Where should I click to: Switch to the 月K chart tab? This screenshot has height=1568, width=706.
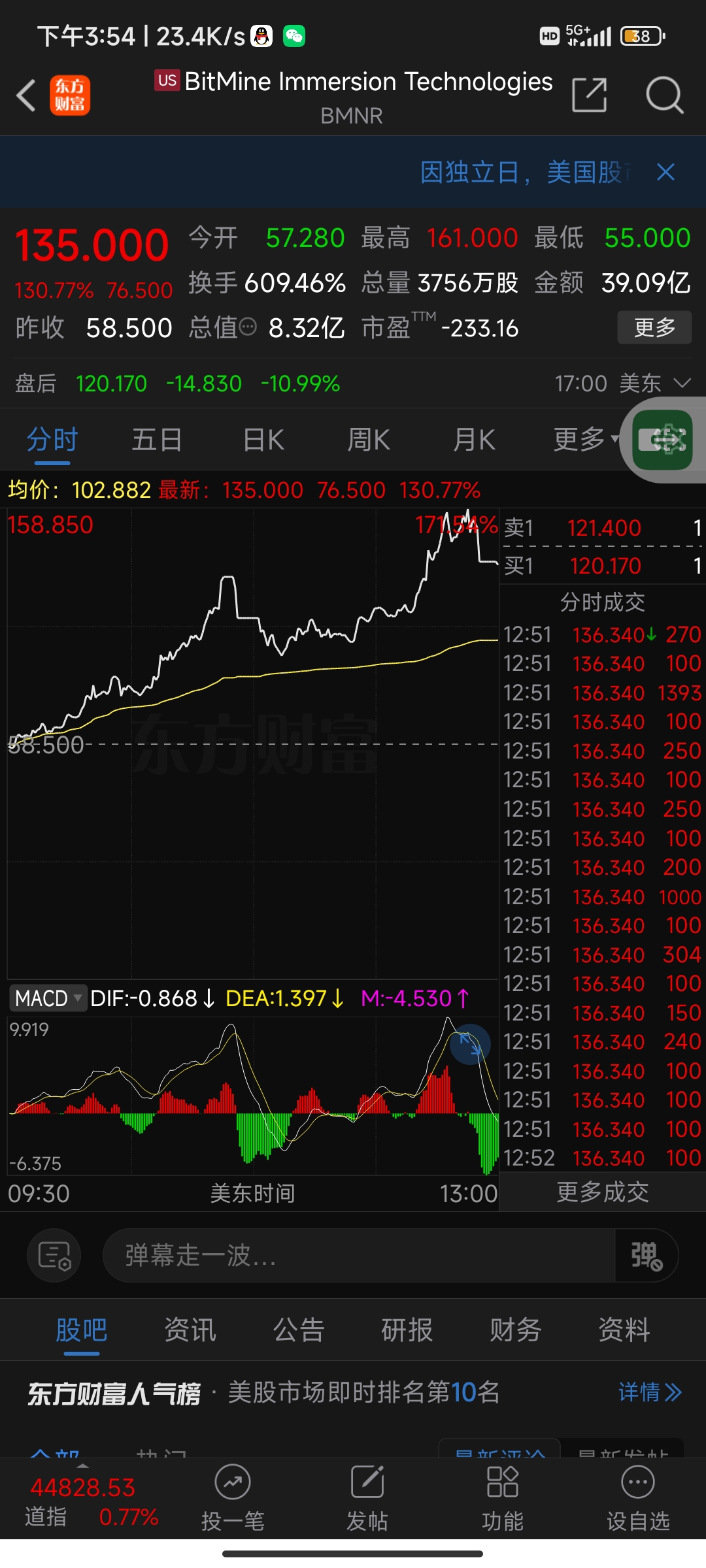474,440
